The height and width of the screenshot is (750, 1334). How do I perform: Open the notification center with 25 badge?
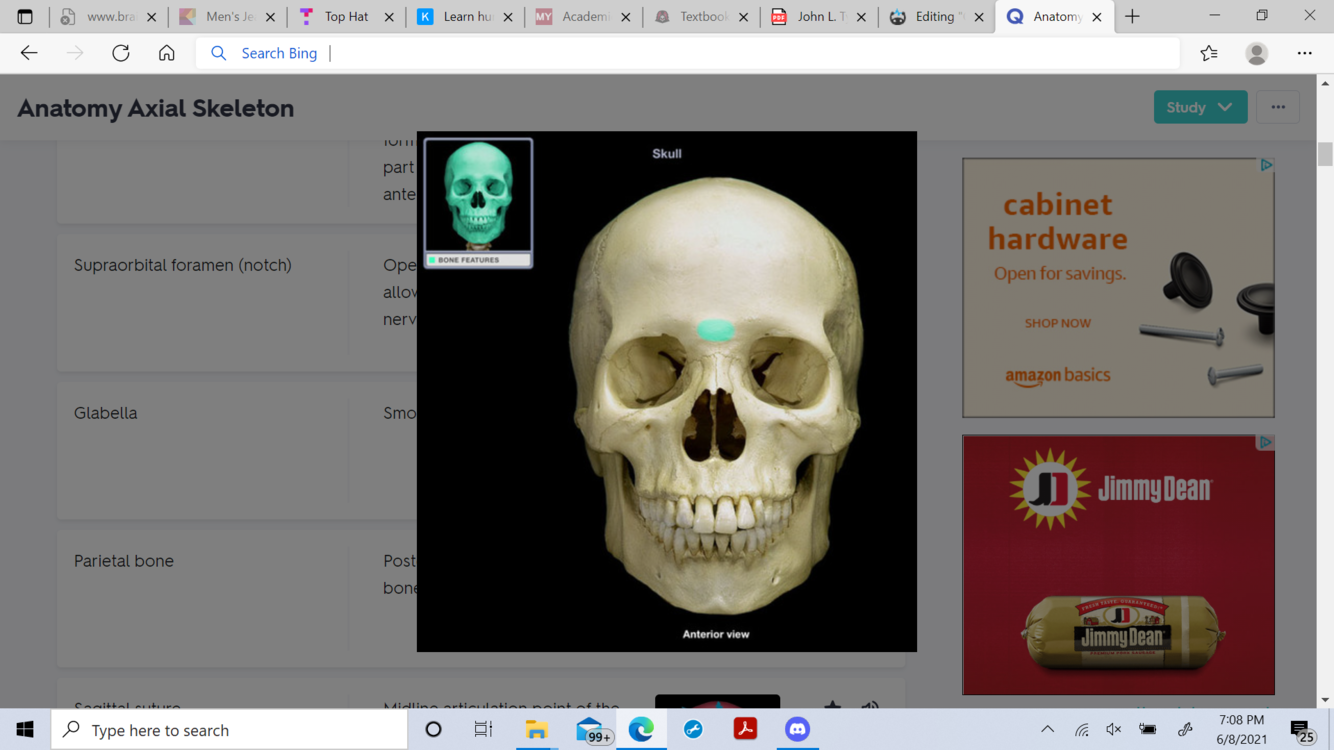pos(1302,730)
